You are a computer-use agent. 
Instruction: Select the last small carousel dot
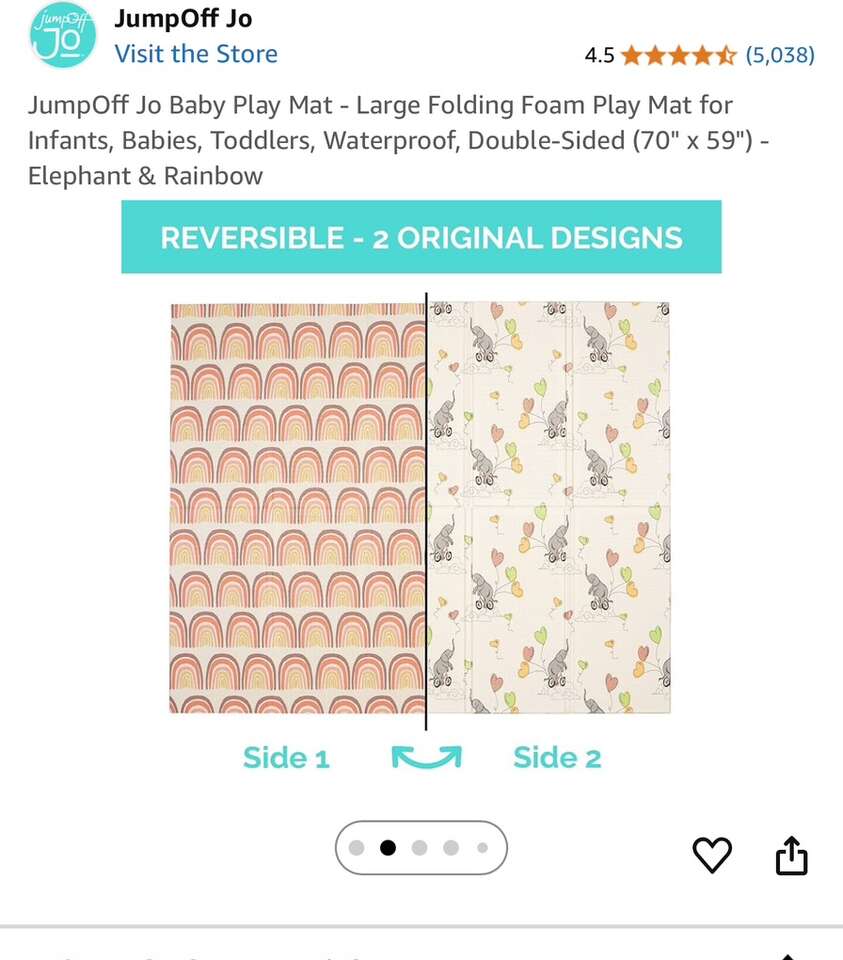[x=482, y=848]
